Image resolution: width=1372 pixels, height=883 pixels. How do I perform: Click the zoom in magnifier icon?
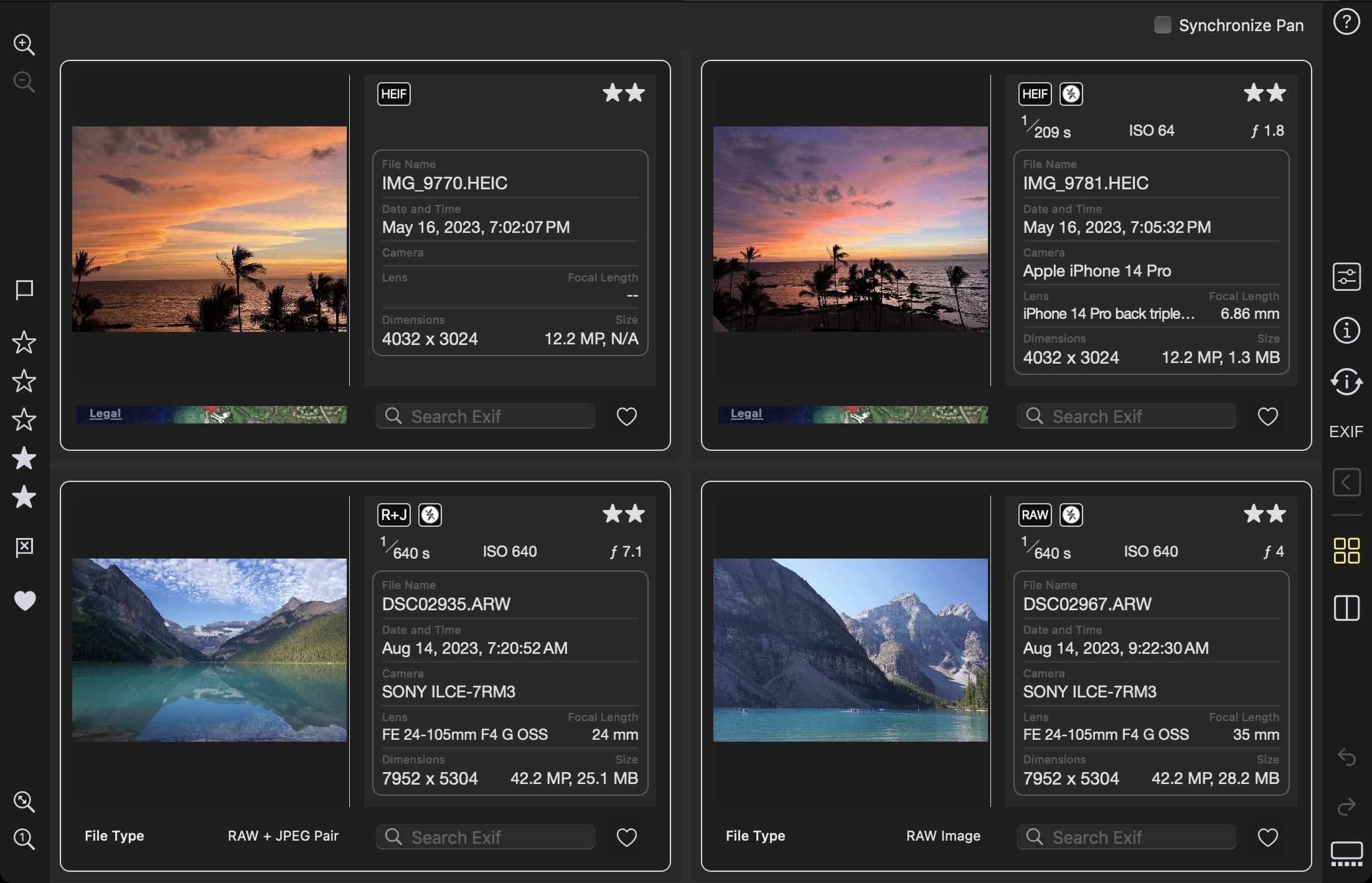[24, 44]
